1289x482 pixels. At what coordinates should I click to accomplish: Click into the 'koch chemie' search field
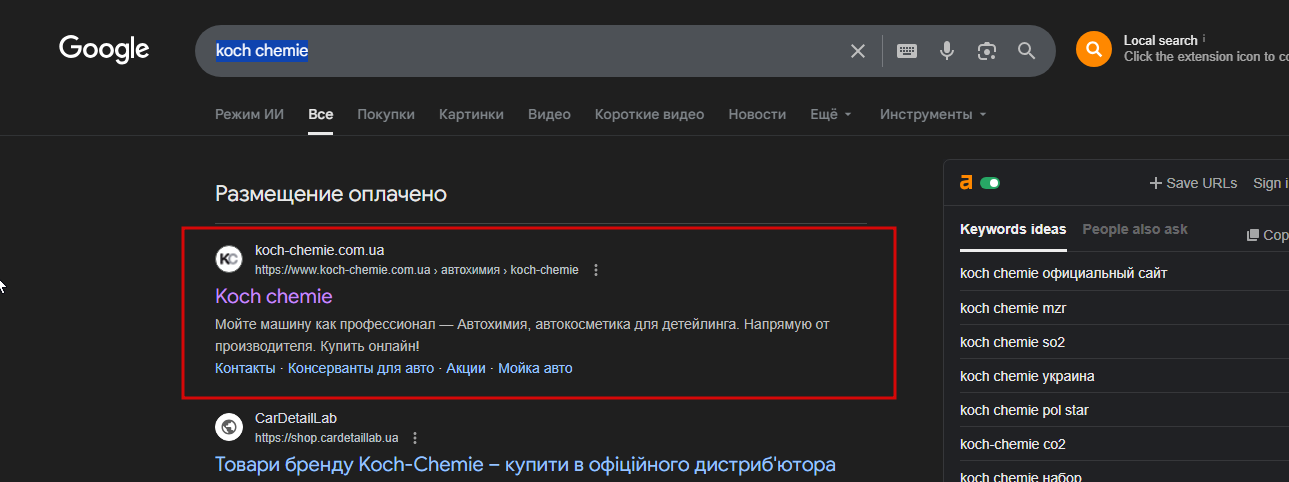pyautogui.click(x=525, y=50)
